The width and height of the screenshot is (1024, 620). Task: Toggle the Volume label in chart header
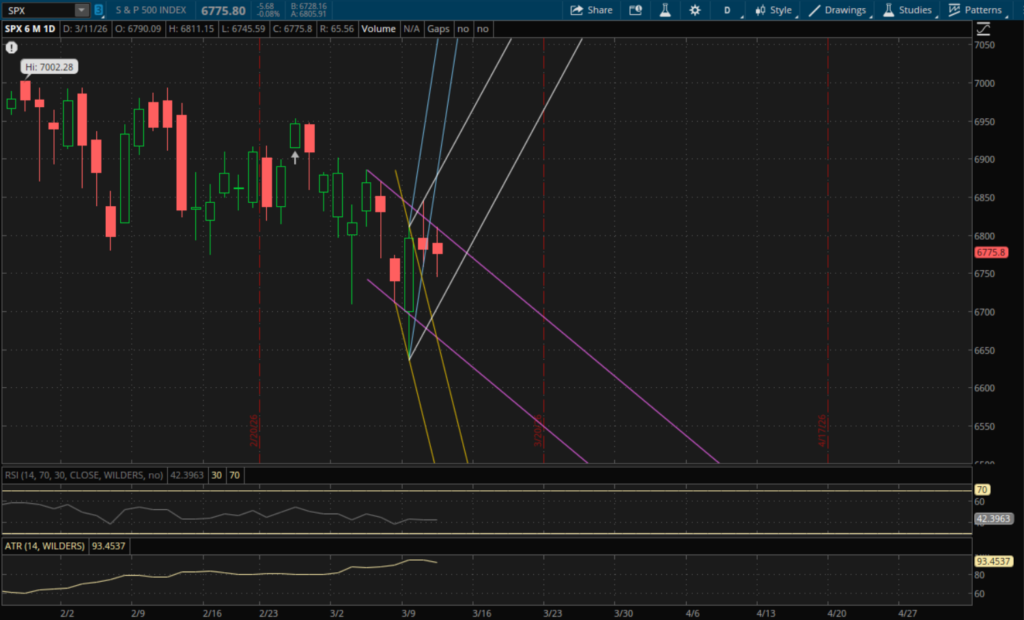pyautogui.click(x=379, y=29)
